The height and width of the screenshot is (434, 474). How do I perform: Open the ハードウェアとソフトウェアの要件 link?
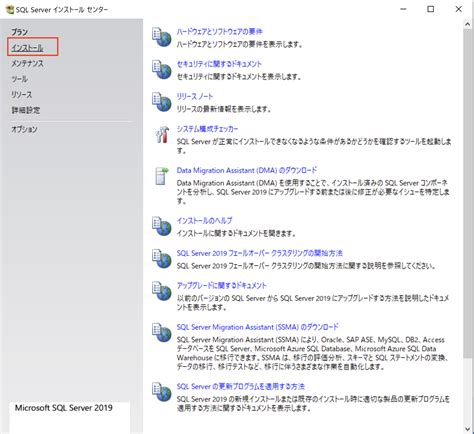coord(219,32)
